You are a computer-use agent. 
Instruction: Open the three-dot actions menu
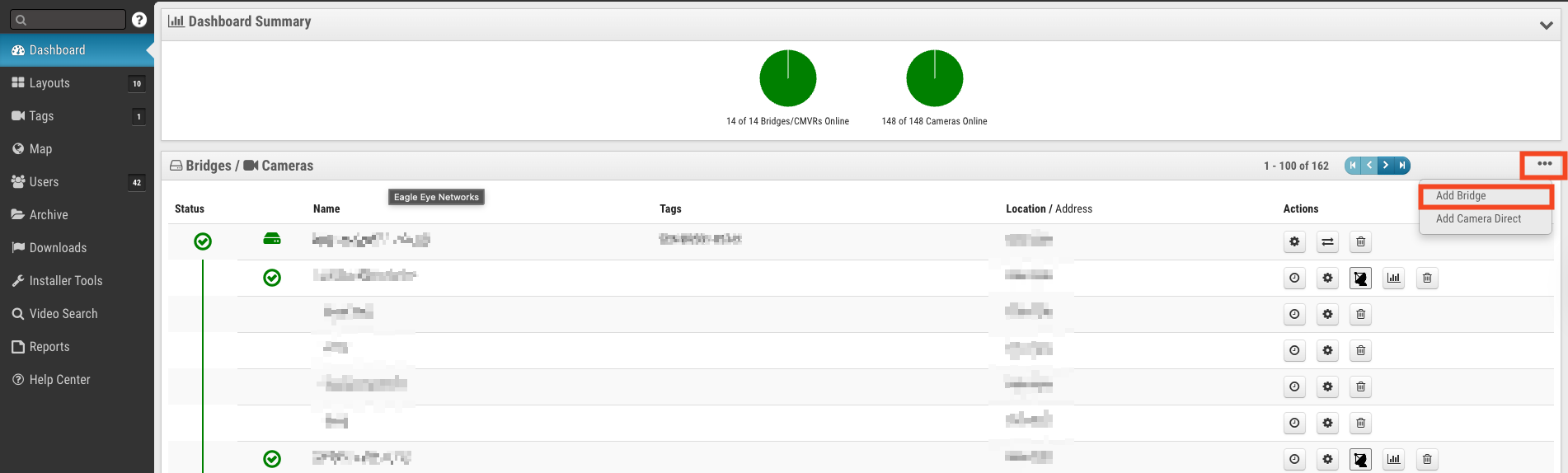coord(1544,165)
